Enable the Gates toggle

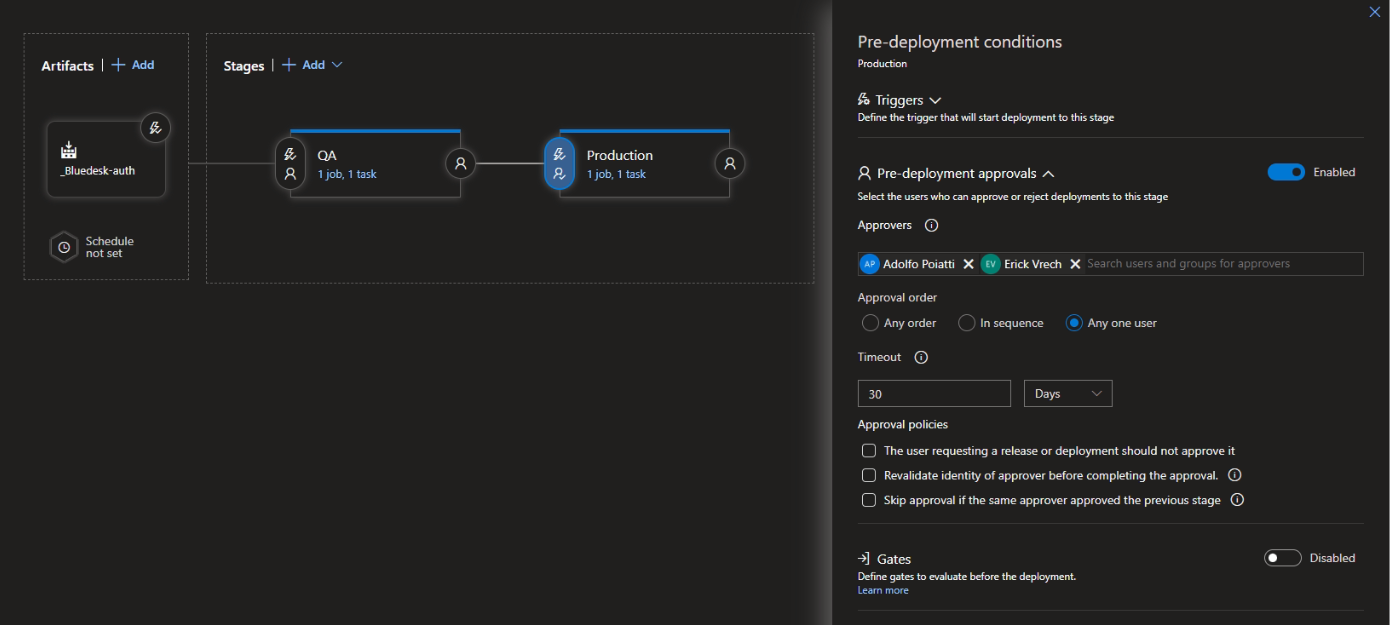1283,558
